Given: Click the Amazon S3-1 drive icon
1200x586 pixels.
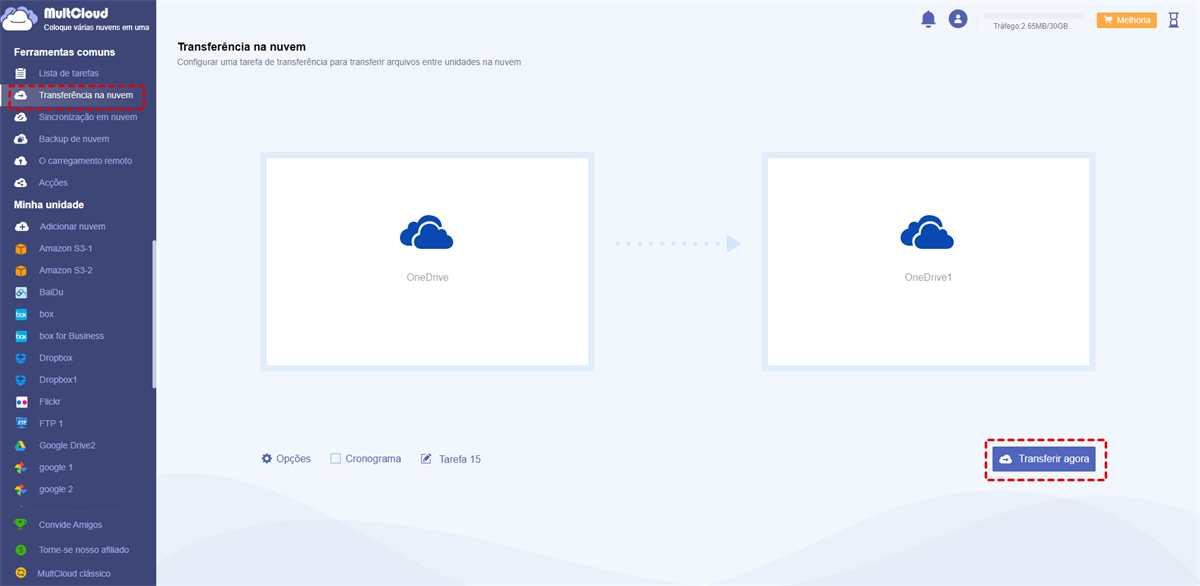Looking at the screenshot, I should click(20, 248).
